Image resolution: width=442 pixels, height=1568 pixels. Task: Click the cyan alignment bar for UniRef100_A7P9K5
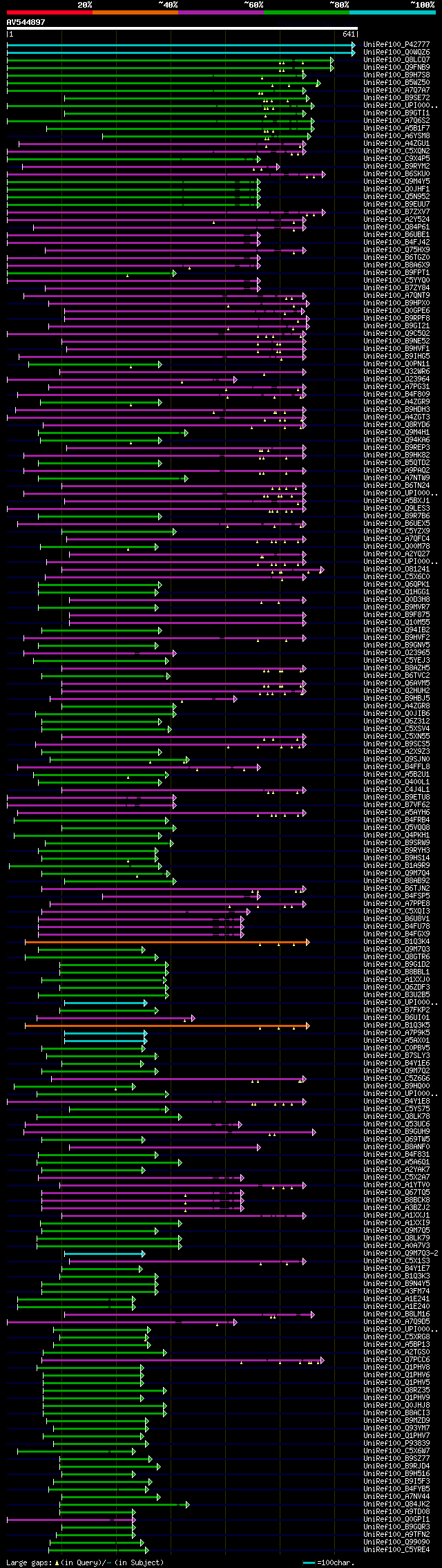pos(106,1033)
